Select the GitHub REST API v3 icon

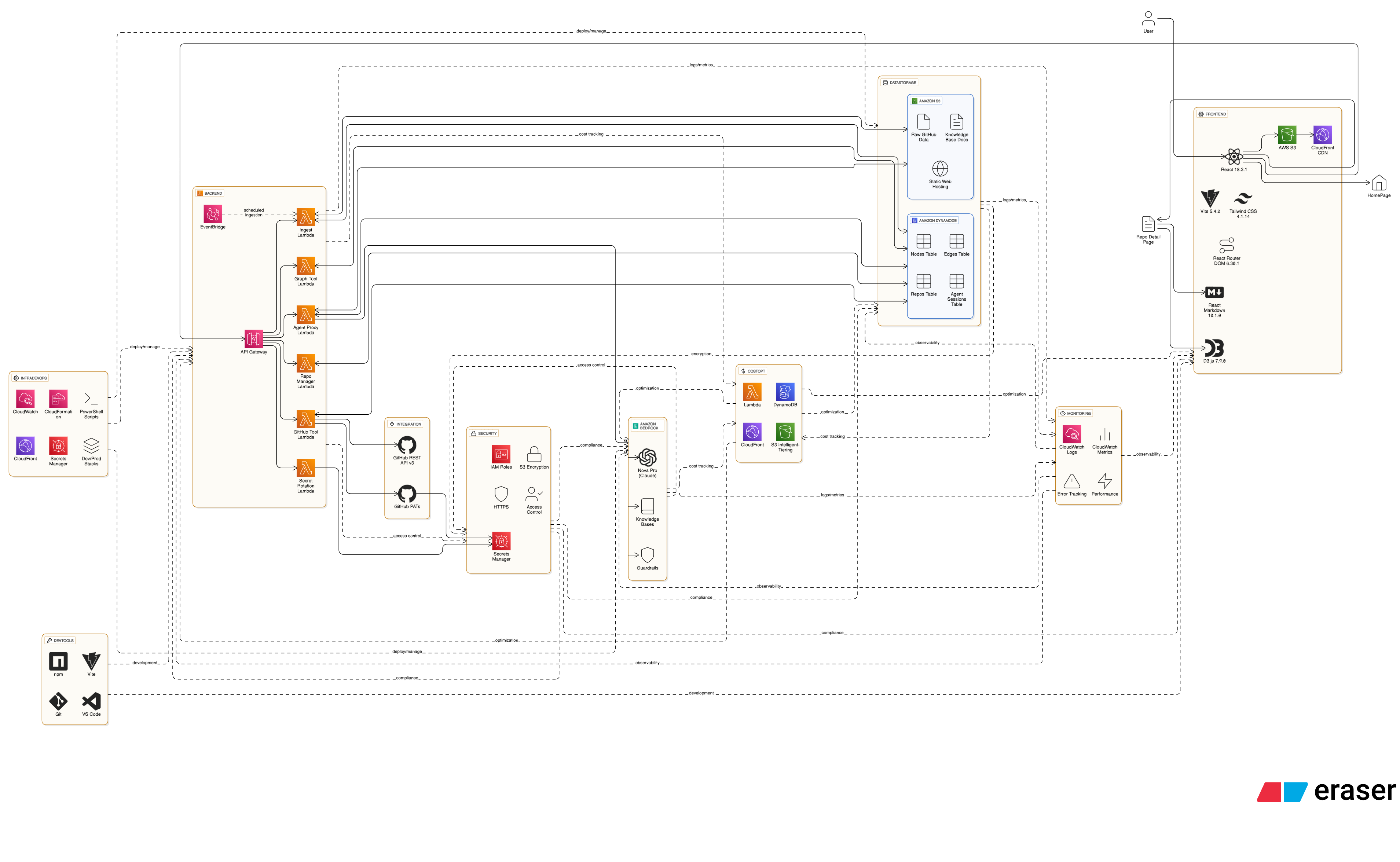407,445
